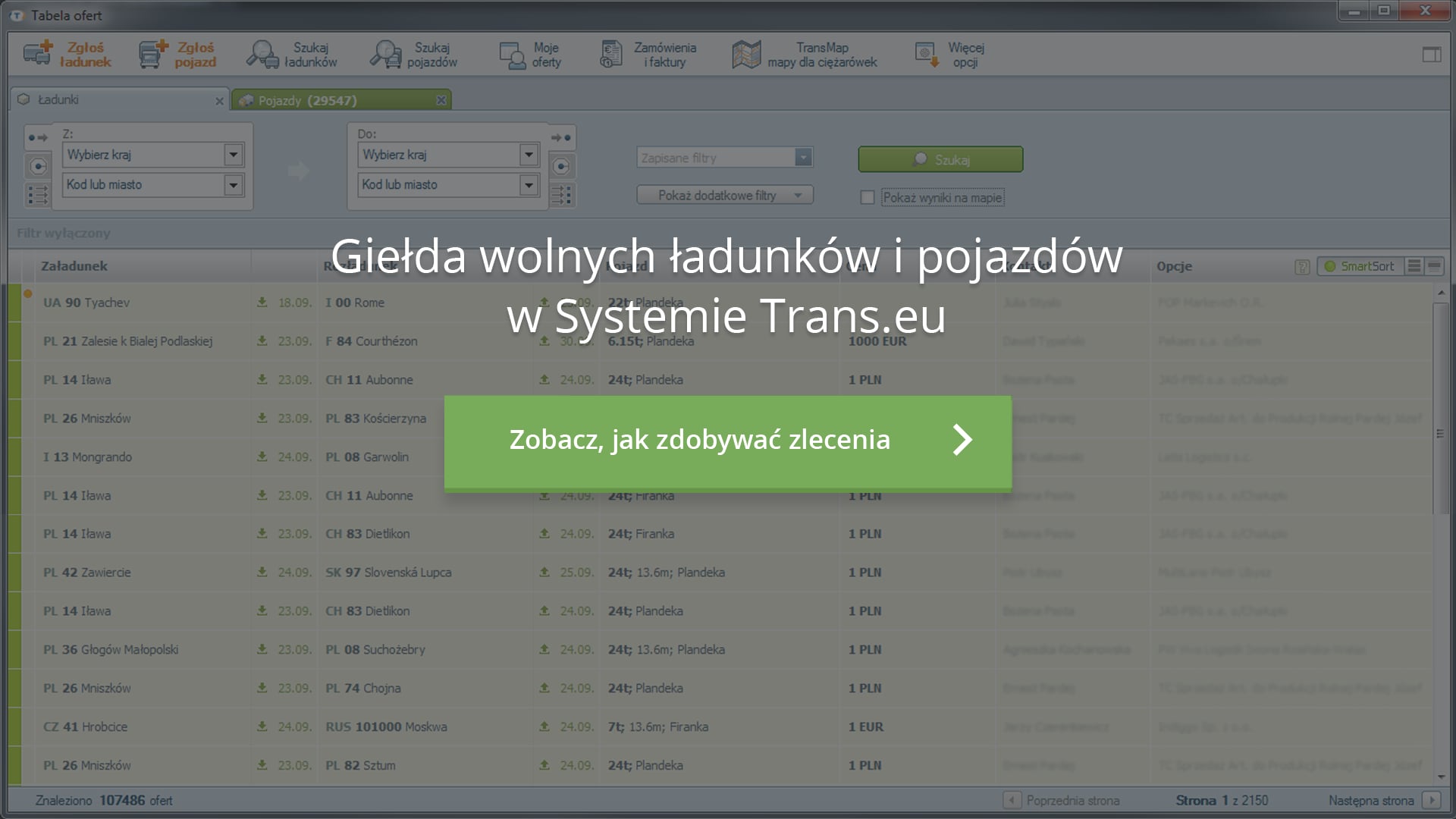Expand destination Wybierz kraj dropdown
Screen dimensions: 1456x819
tap(529, 155)
